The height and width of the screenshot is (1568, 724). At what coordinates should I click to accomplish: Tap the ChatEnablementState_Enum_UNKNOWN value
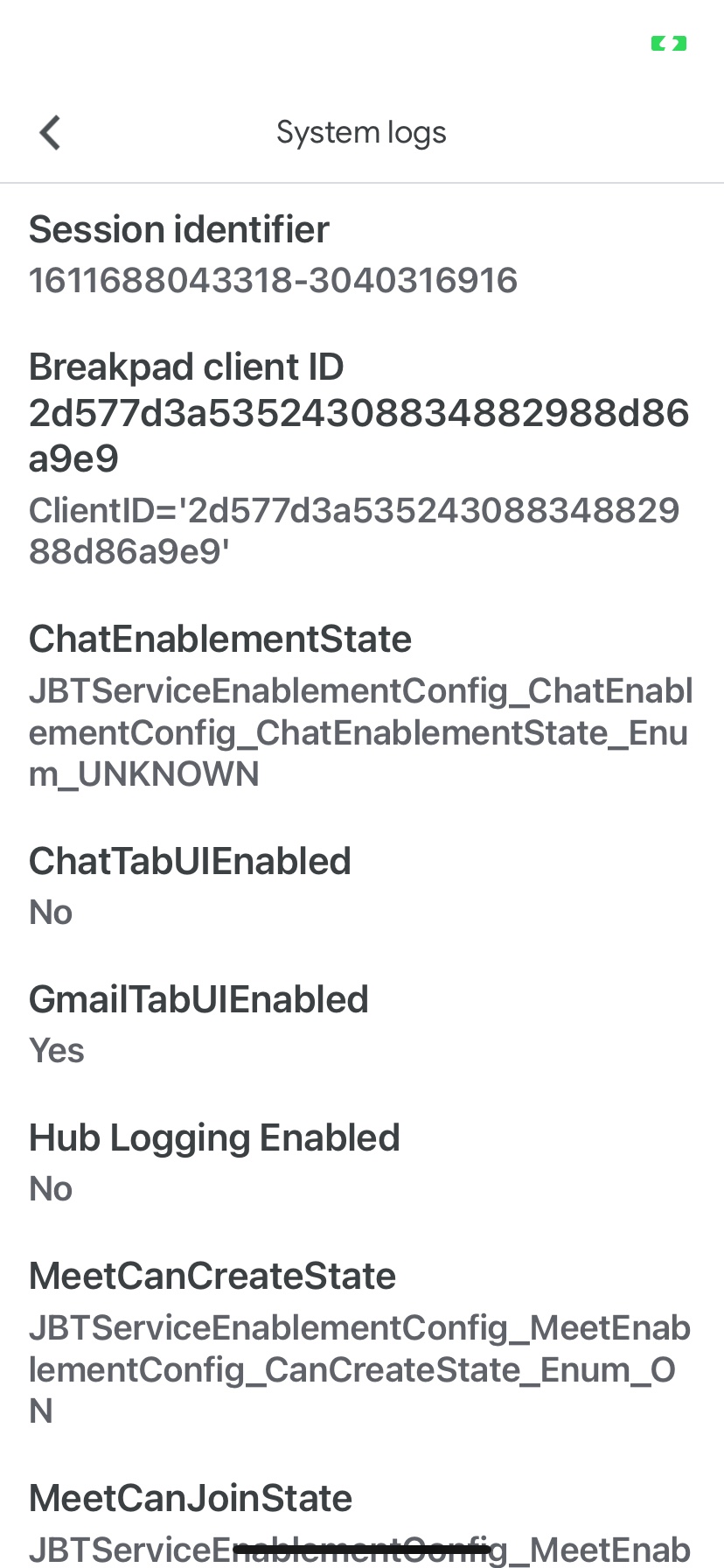360,732
